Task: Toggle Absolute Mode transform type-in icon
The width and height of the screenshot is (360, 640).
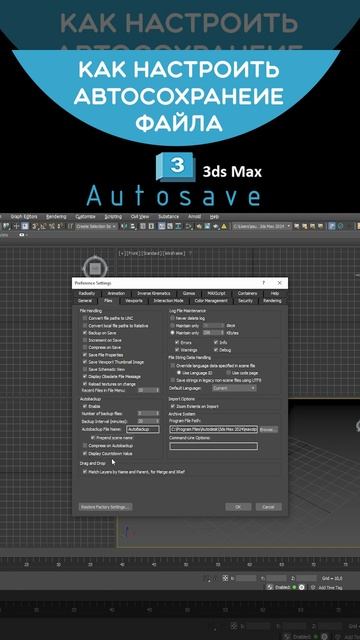Action: (x=225, y=578)
